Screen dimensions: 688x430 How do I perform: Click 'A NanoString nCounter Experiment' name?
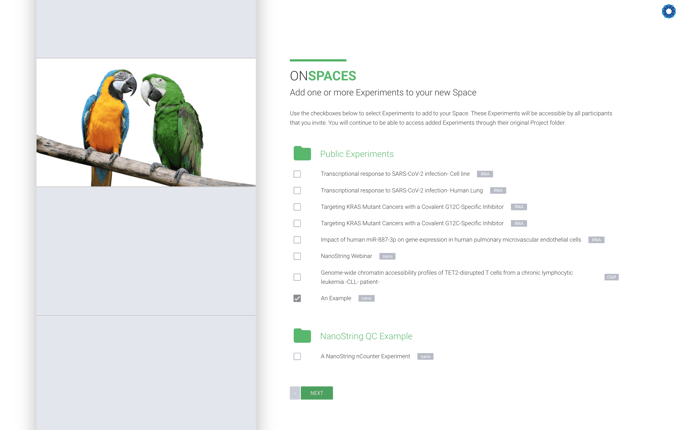pos(365,356)
